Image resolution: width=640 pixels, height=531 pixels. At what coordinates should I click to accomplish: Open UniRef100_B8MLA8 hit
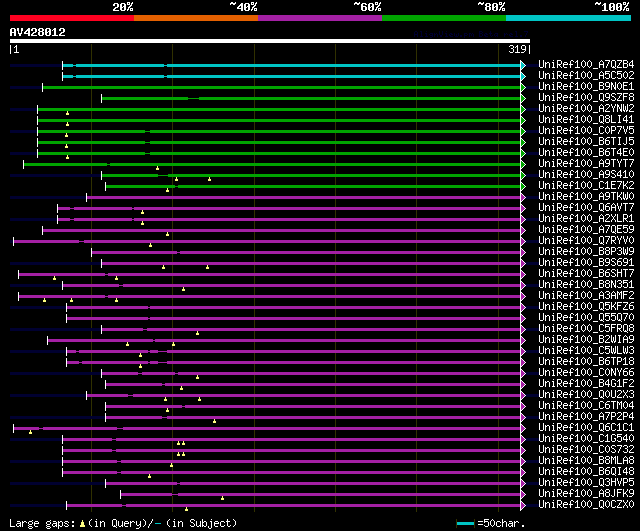click(x=586, y=461)
